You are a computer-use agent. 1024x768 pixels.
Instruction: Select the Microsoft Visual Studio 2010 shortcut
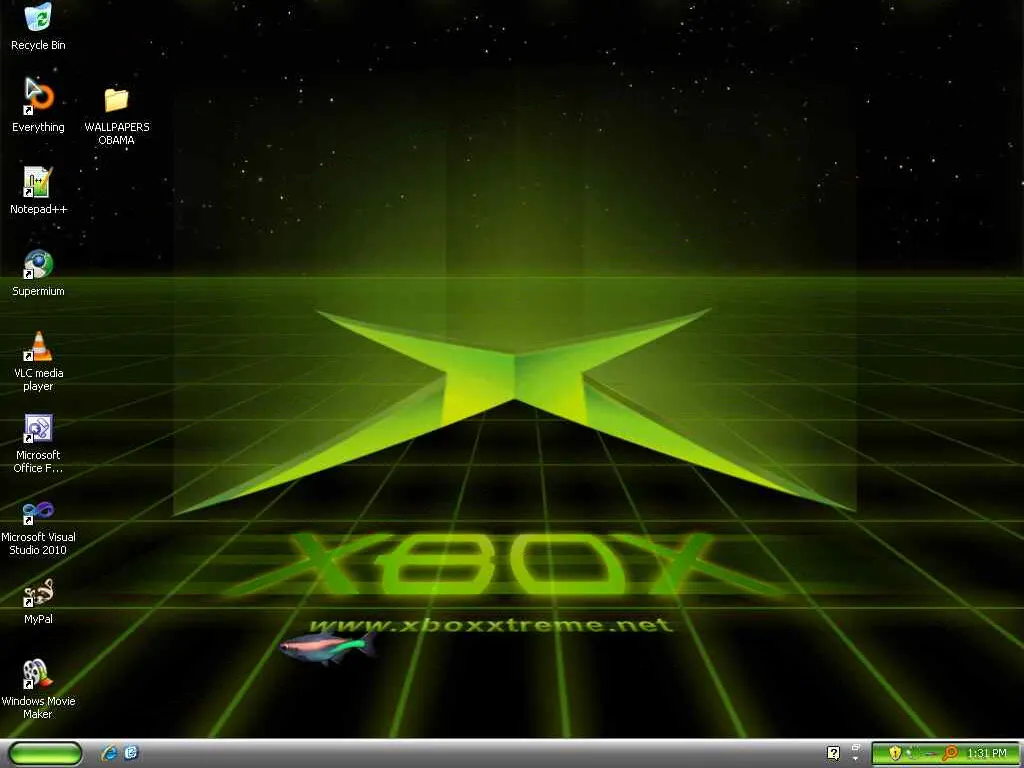38,526
